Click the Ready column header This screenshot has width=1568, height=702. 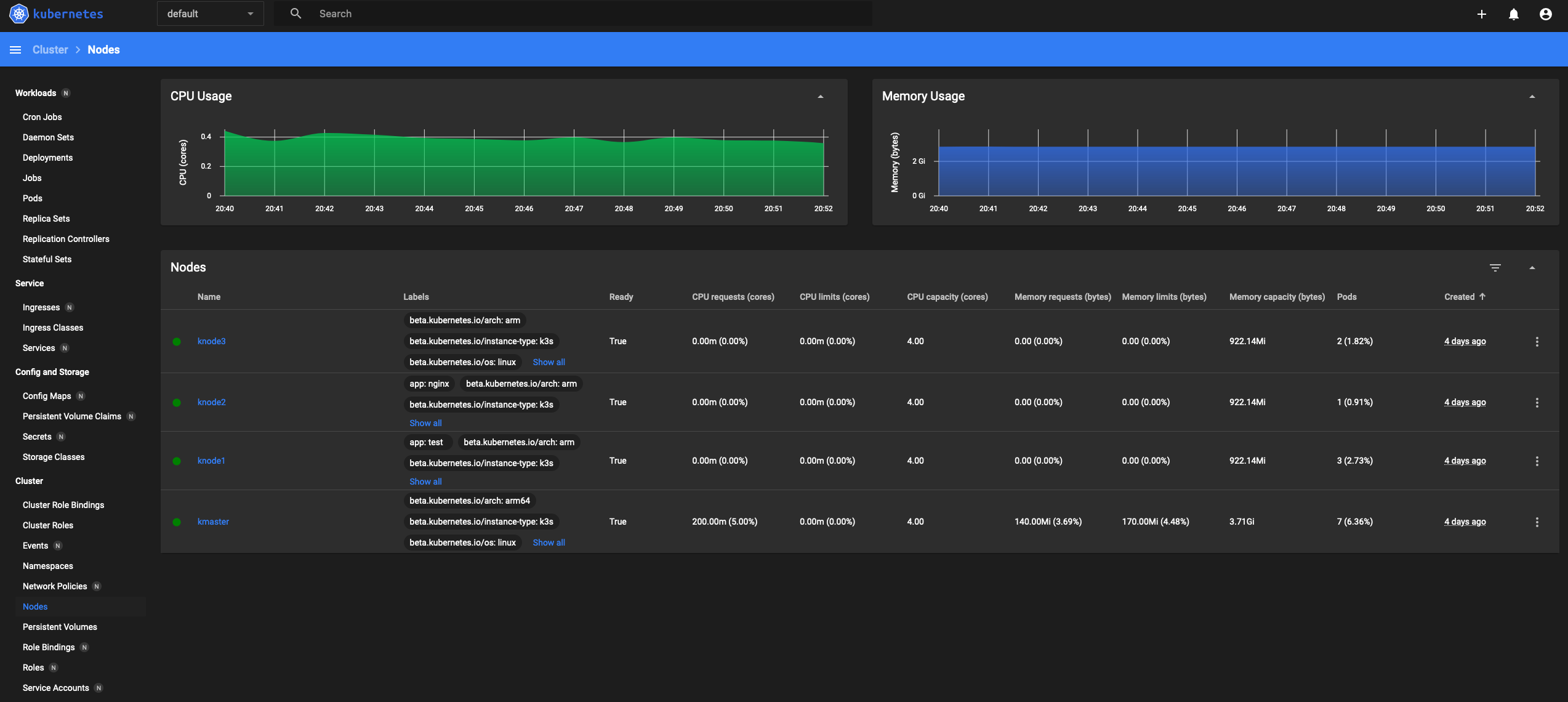[621, 297]
